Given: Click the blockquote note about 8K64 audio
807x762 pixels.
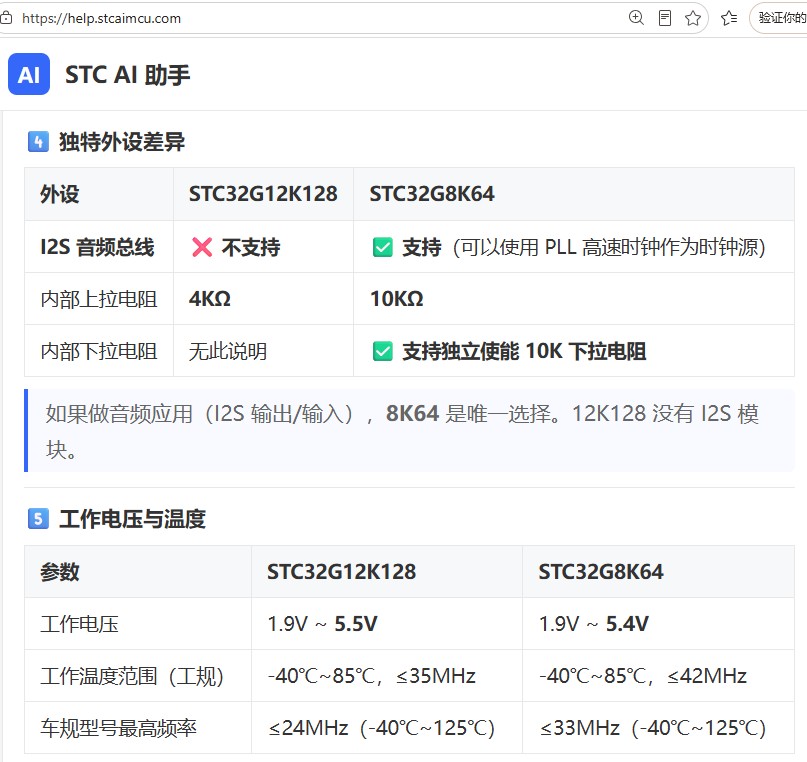Looking at the screenshot, I should [409, 431].
